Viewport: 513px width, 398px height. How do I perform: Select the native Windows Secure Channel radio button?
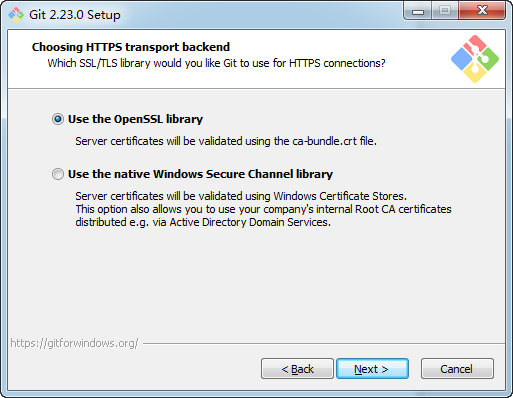coord(58,174)
